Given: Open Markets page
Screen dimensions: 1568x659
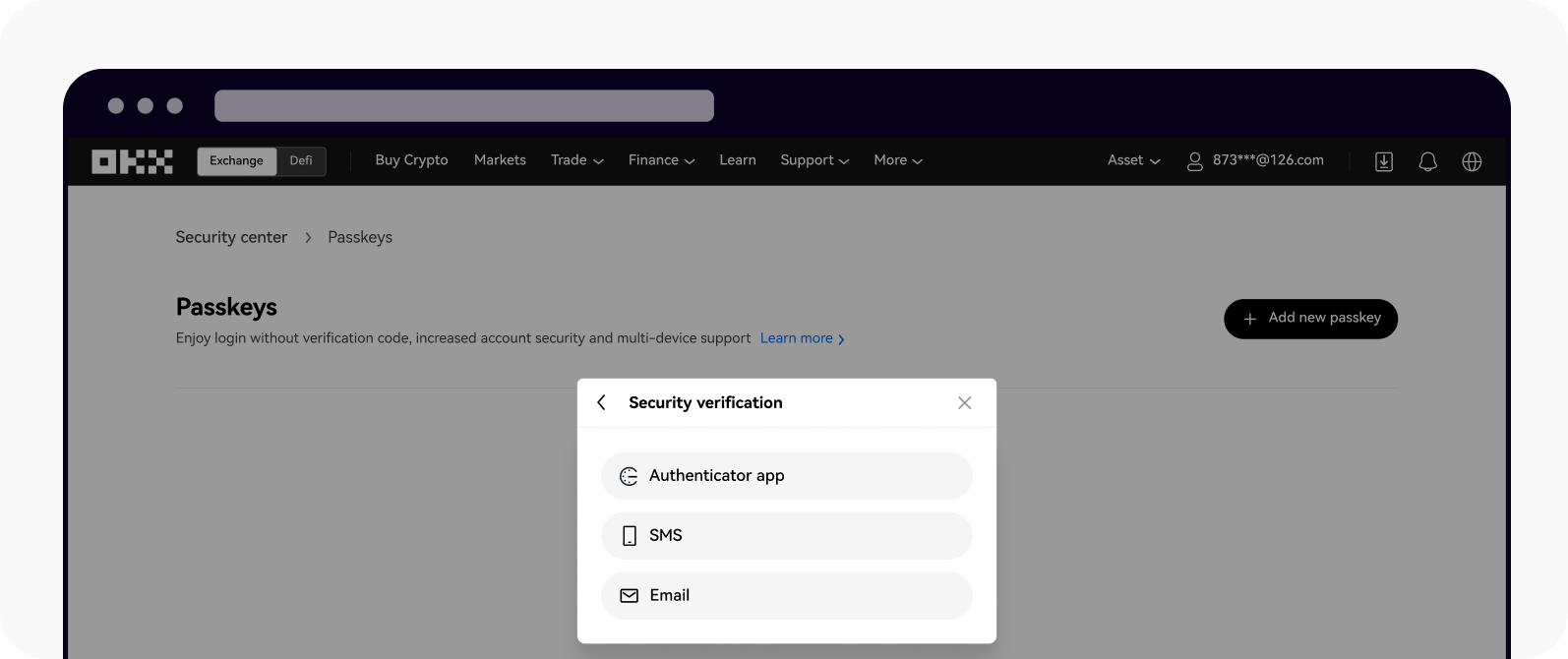Looking at the screenshot, I should (500, 160).
